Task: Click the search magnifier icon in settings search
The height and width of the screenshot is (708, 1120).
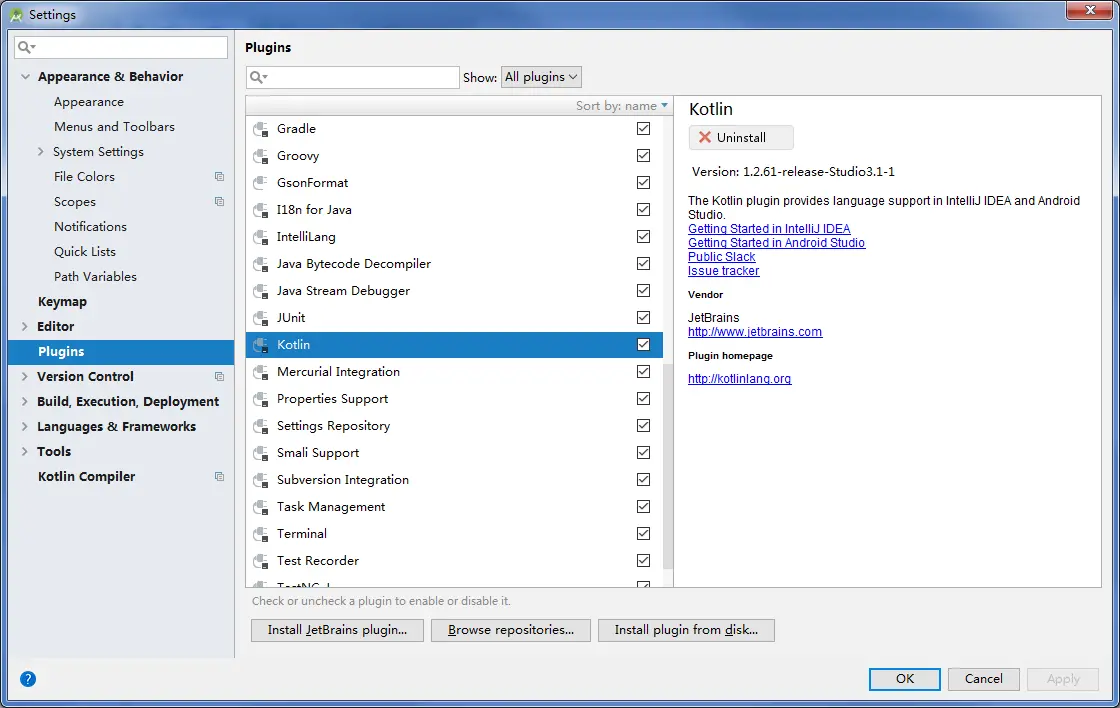Action: 26,47
